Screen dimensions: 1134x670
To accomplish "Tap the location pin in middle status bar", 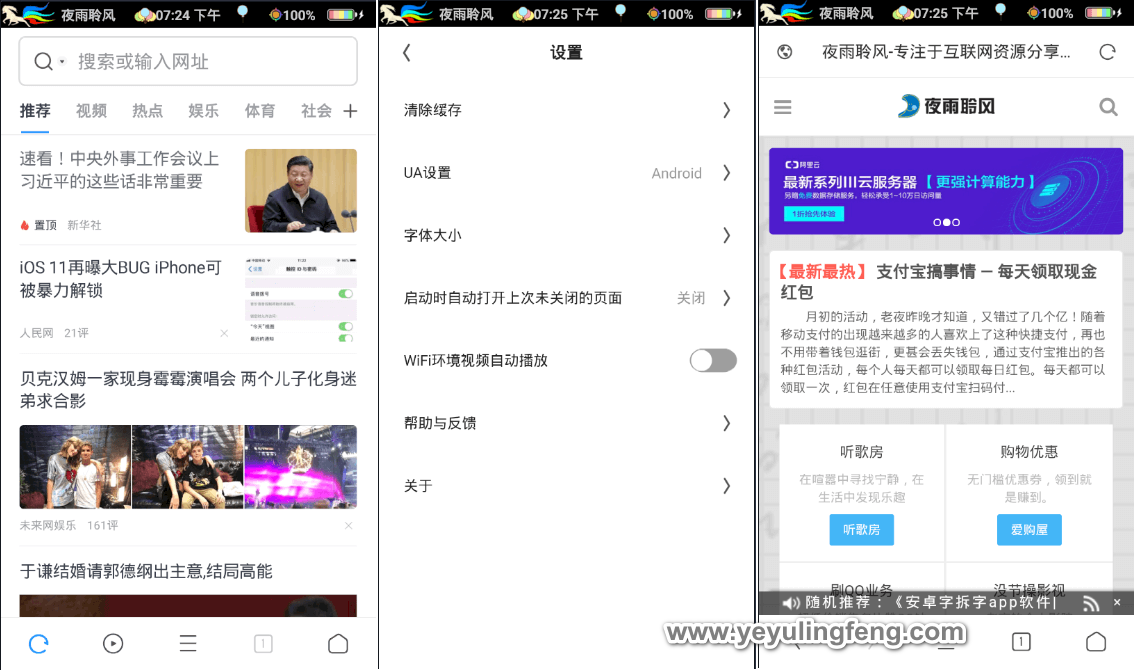I will point(621,12).
